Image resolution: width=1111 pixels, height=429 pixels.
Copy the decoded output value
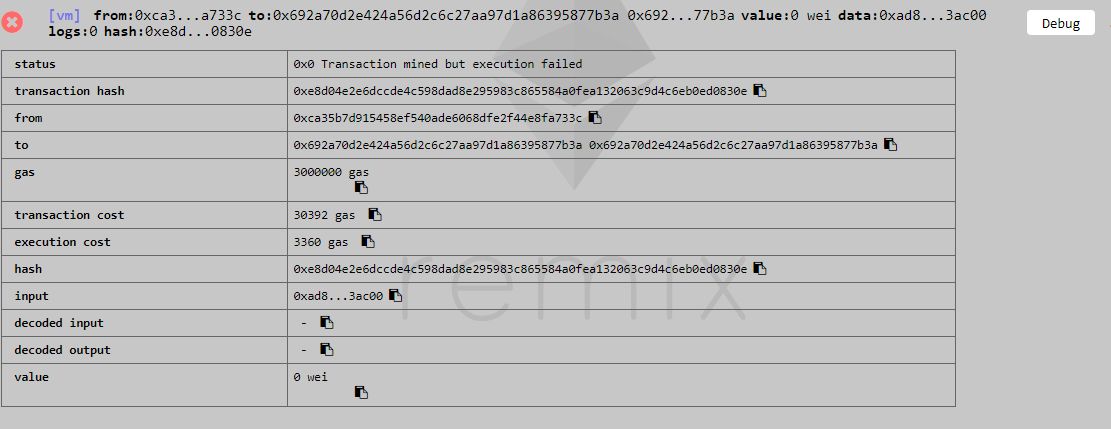[x=327, y=350]
